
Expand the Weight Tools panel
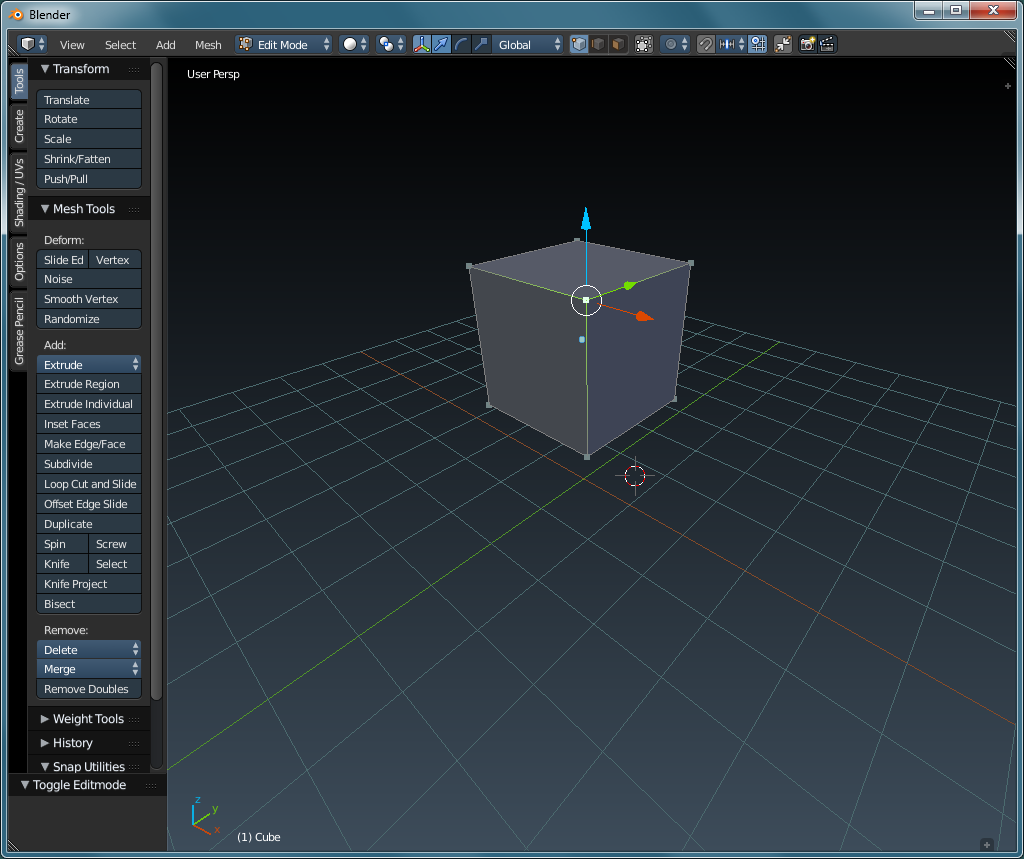[x=45, y=719]
